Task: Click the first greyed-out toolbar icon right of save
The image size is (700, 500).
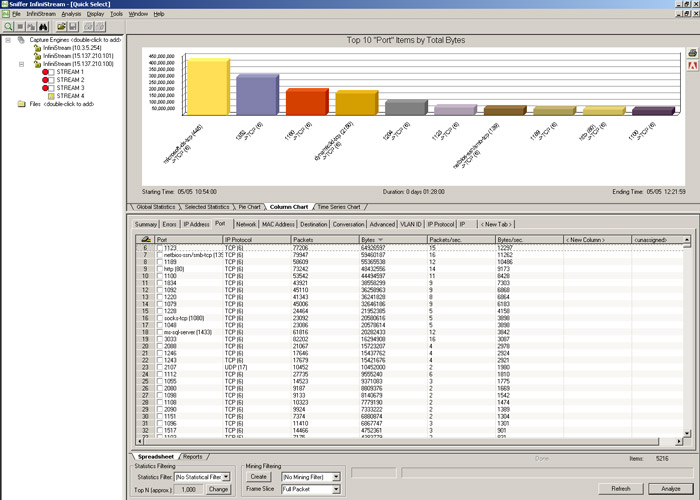Action: (88, 27)
